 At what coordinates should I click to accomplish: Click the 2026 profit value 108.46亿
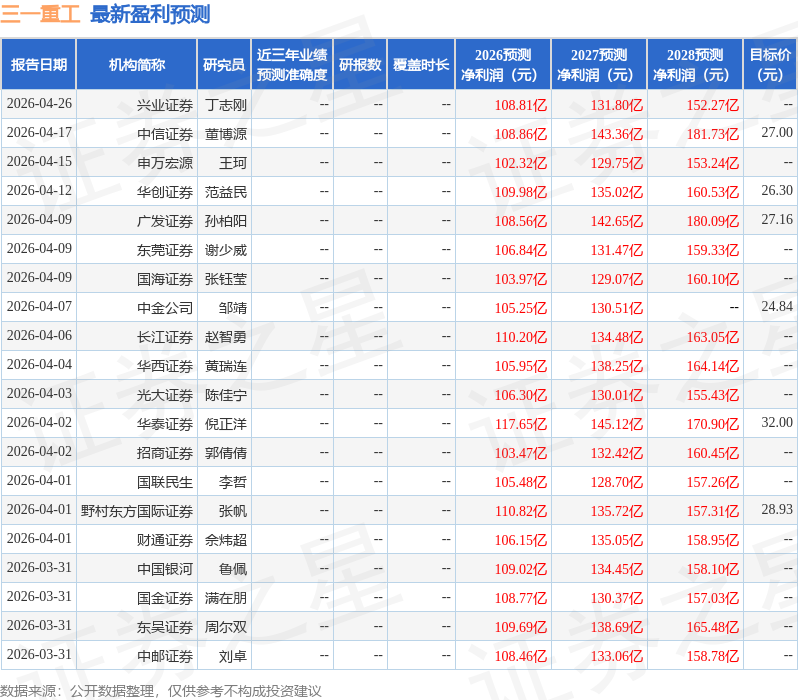pyautogui.click(x=521, y=657)
